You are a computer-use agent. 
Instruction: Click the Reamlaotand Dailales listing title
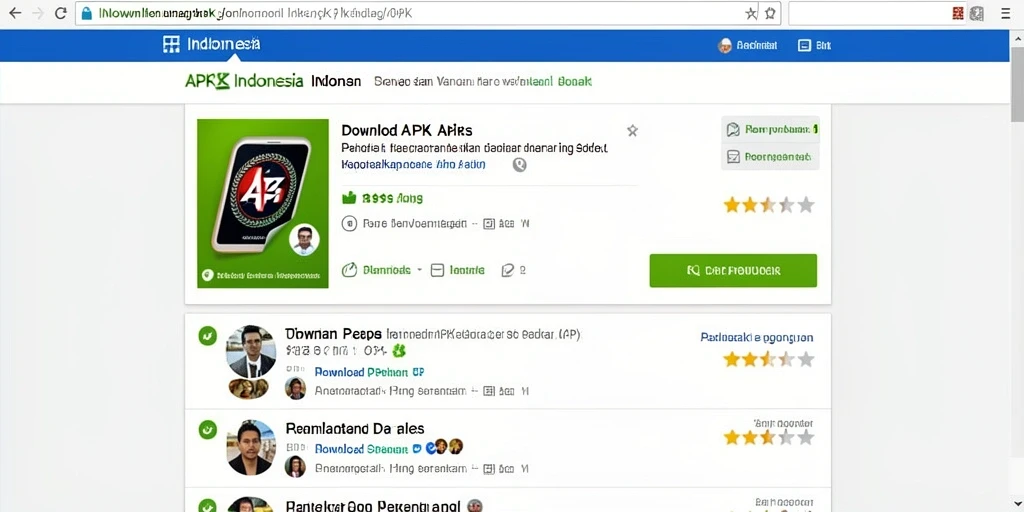[355, 428]
